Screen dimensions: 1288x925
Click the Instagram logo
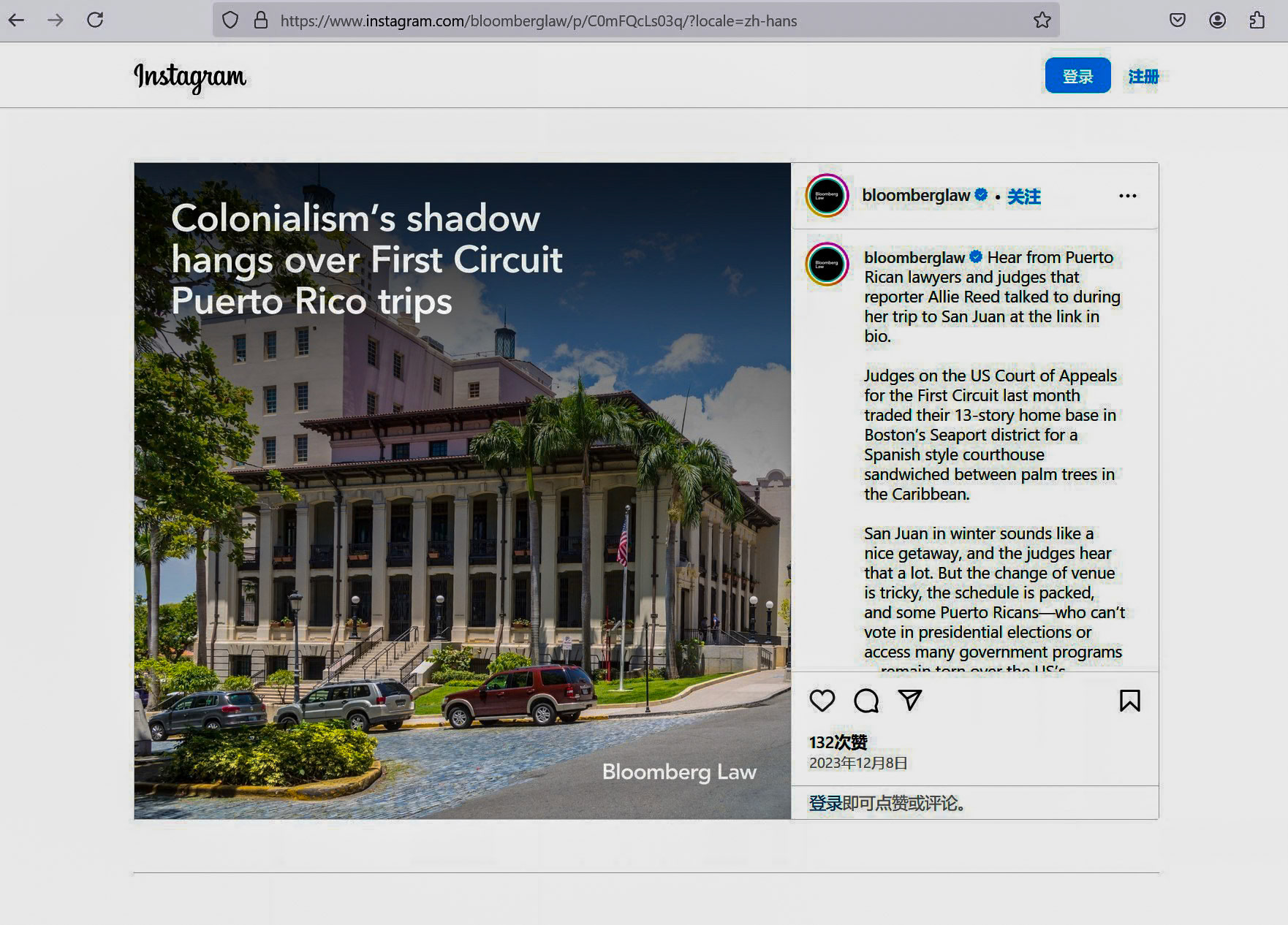click(x=190, y=77)
